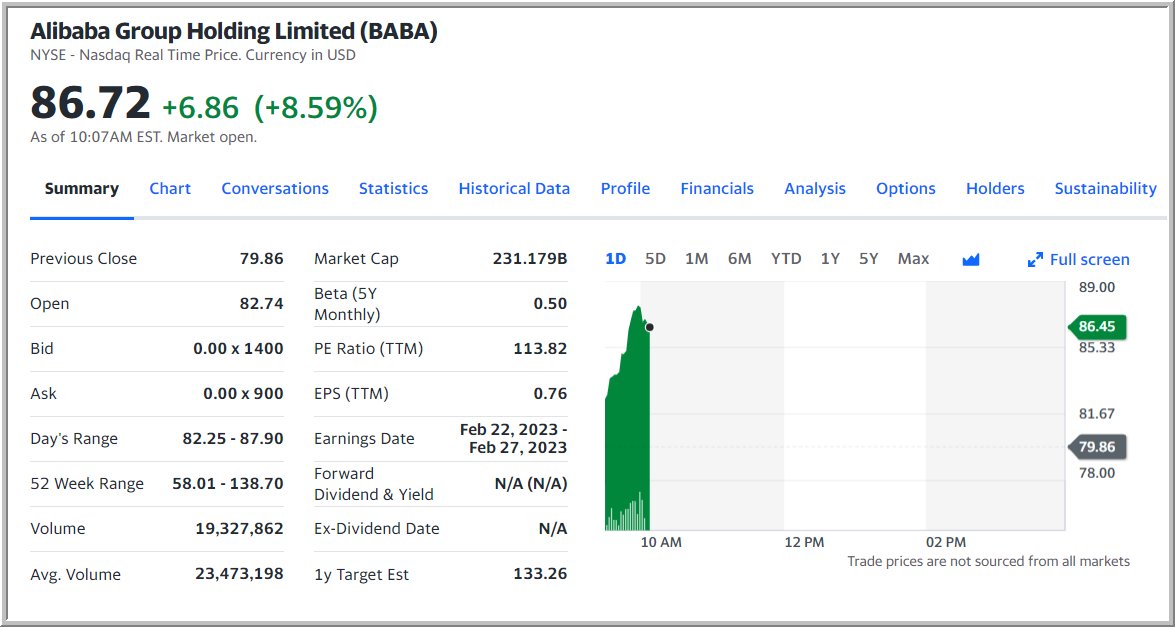Click the 12 PM axis label
This screenshot has width=1175, height=627.
pyautogui.click(x=804, y=542)
